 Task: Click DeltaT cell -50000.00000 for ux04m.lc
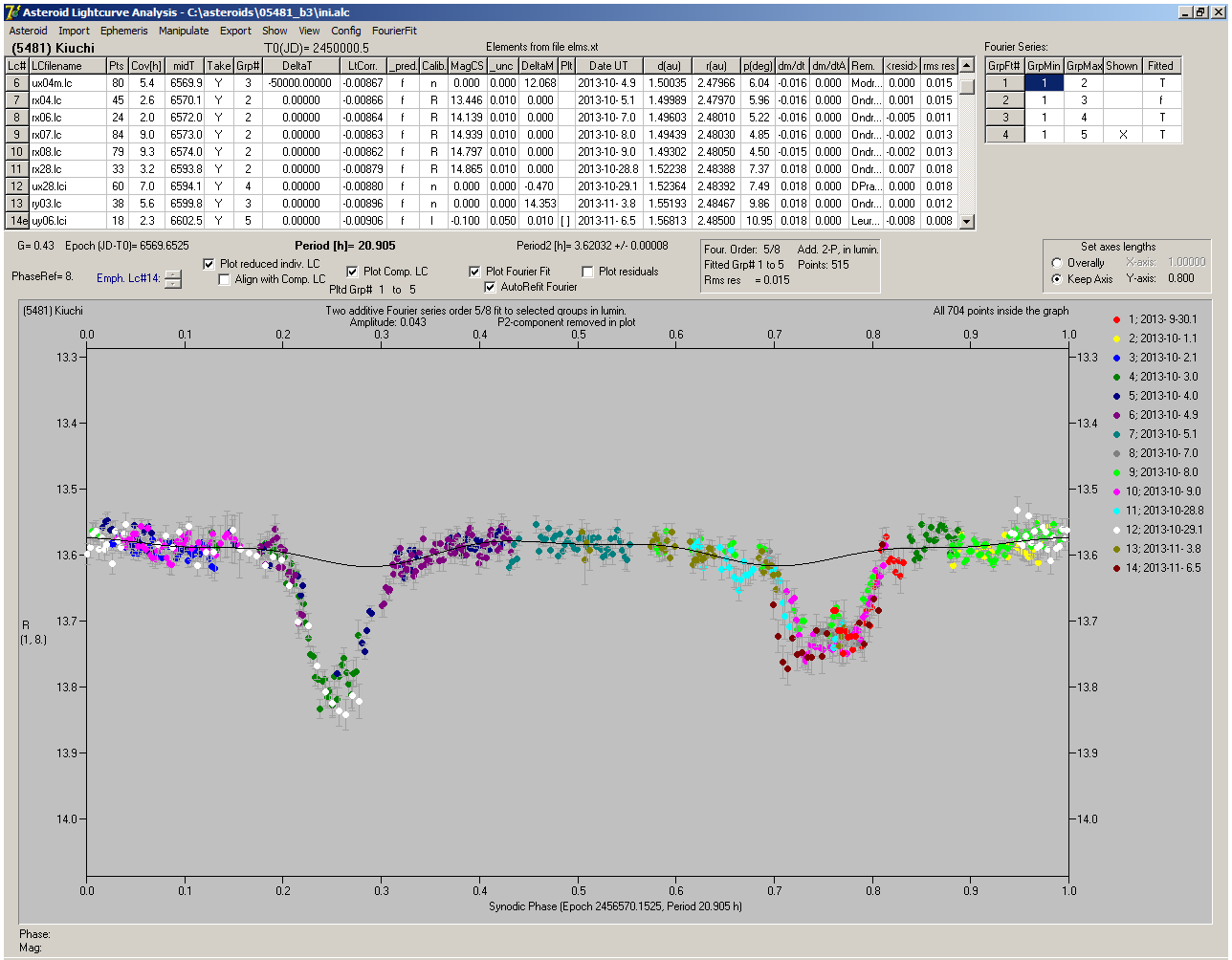click(300, 83)
